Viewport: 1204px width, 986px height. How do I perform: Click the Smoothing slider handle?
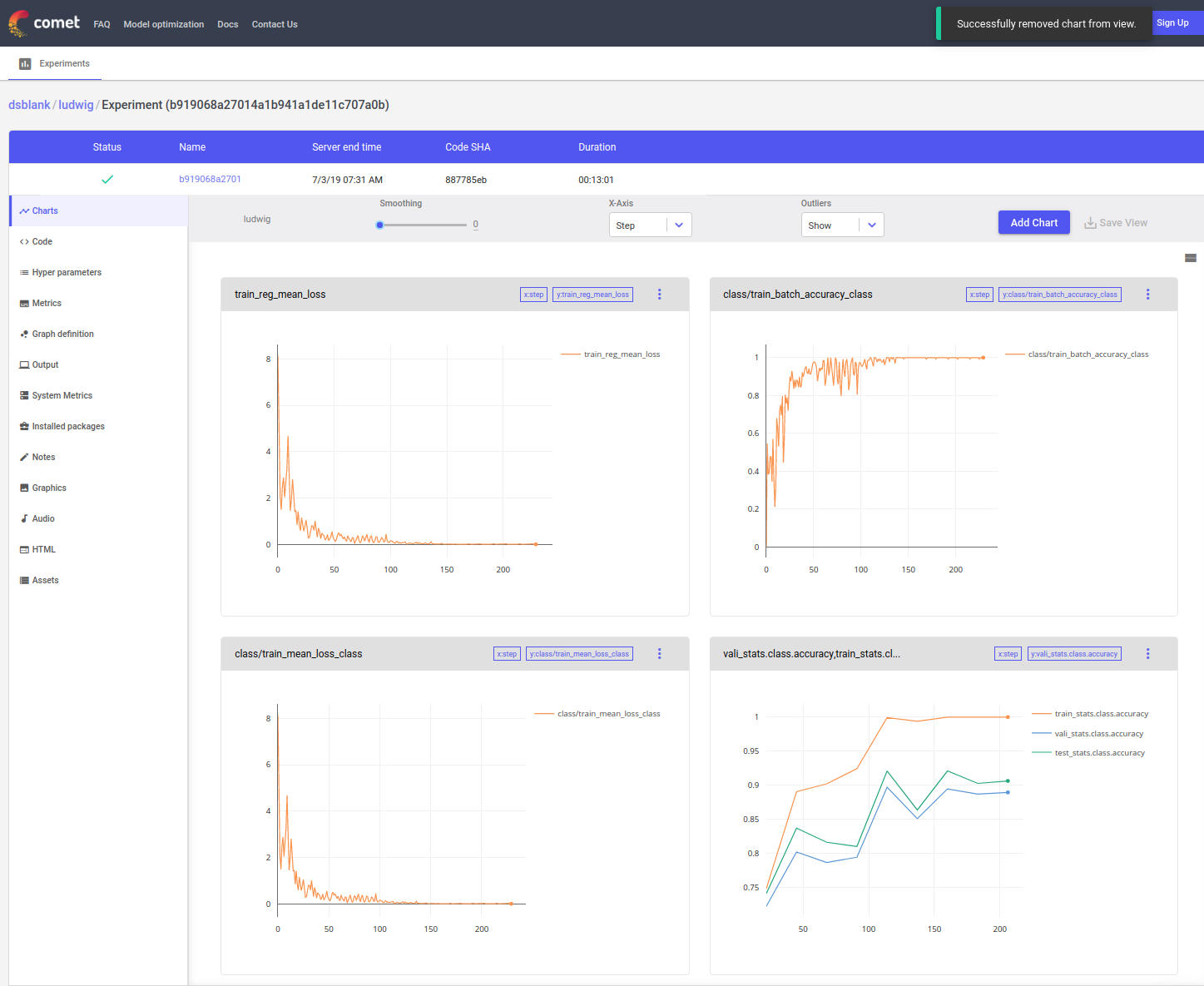pyautogui.click(x=379, y=225)
